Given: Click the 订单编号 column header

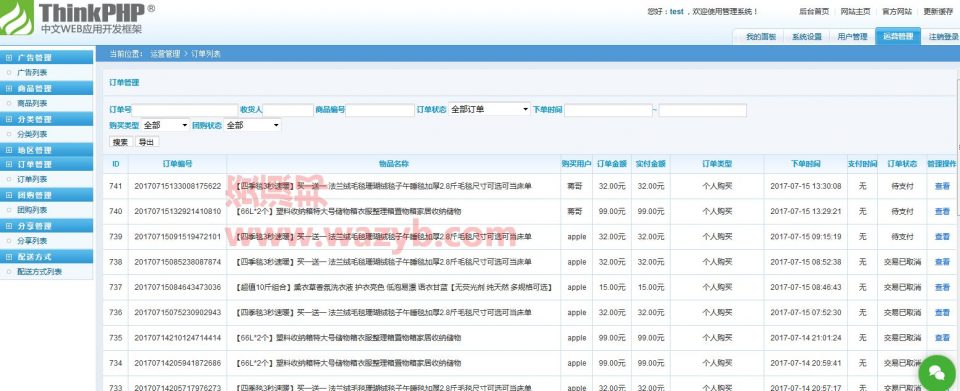Looking at the screenshot, I should pyautogui.click(x=178, y=164).
